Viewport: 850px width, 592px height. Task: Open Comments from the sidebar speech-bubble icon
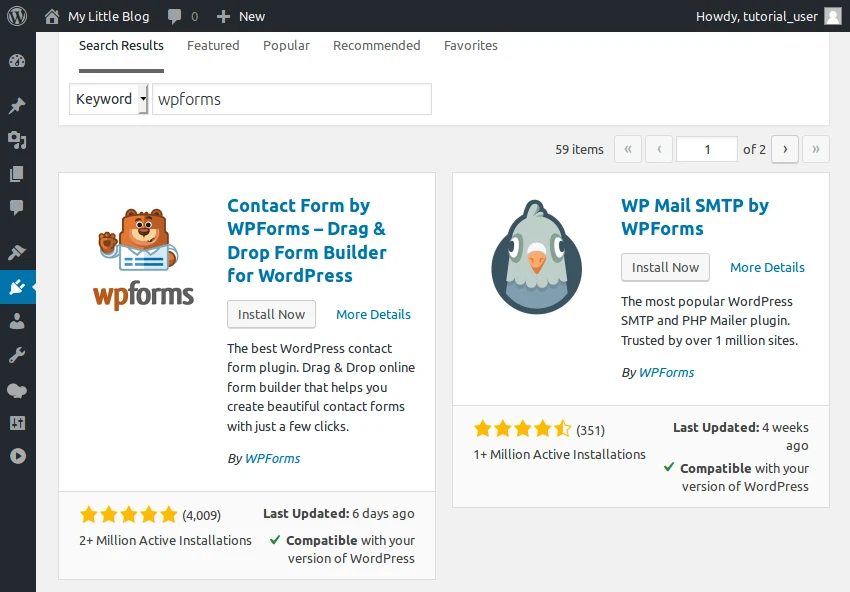click(x=17, y=208)
